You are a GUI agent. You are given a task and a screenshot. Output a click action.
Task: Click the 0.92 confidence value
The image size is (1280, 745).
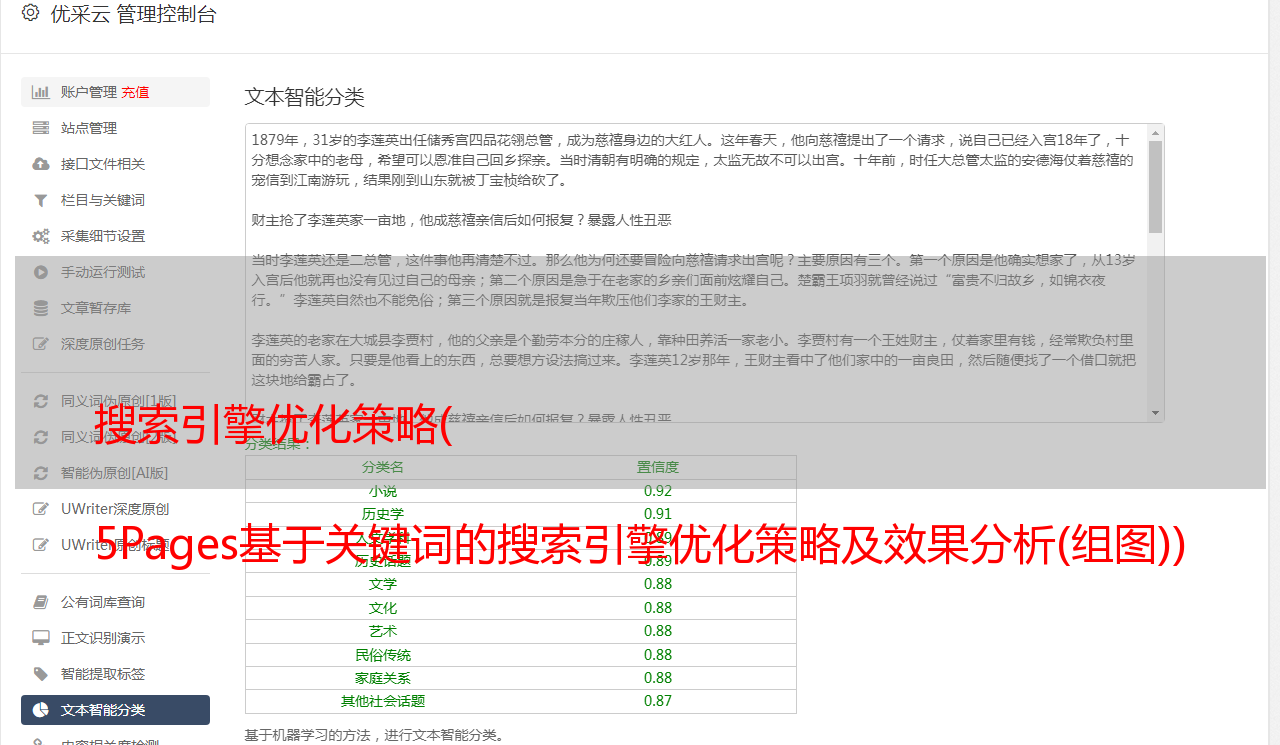658,491
